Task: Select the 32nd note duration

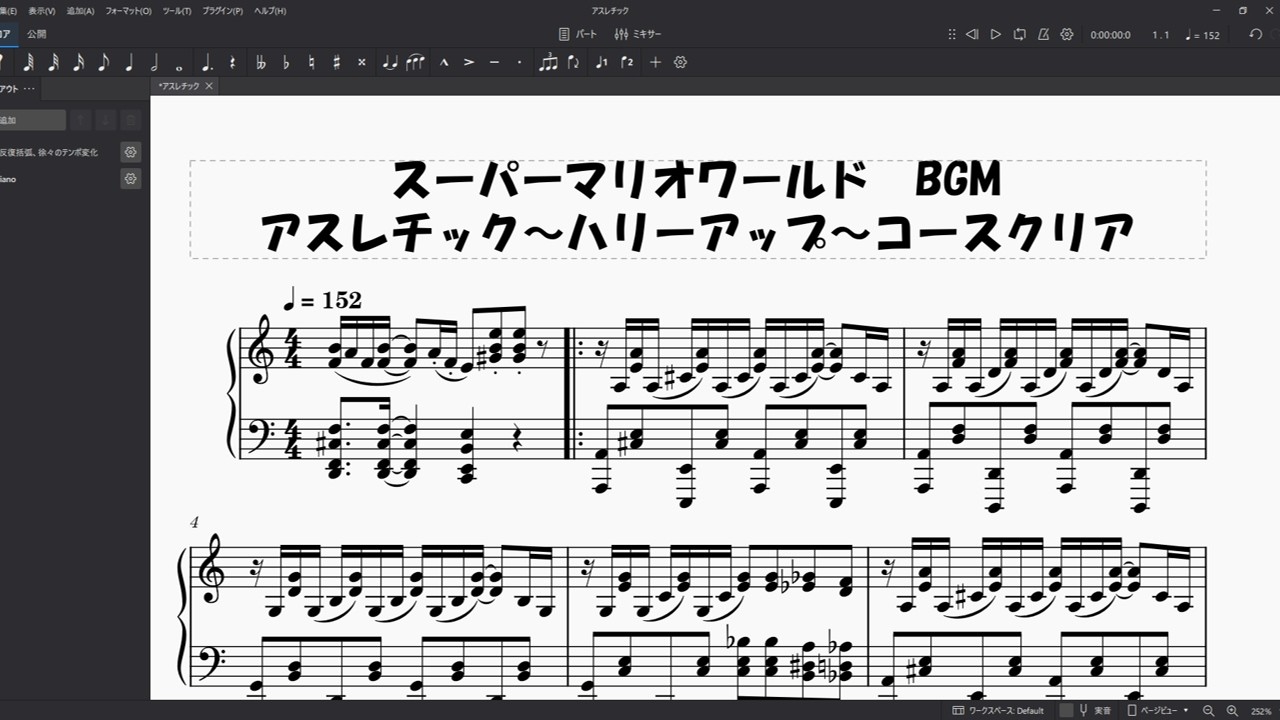Action: (53, 62)
